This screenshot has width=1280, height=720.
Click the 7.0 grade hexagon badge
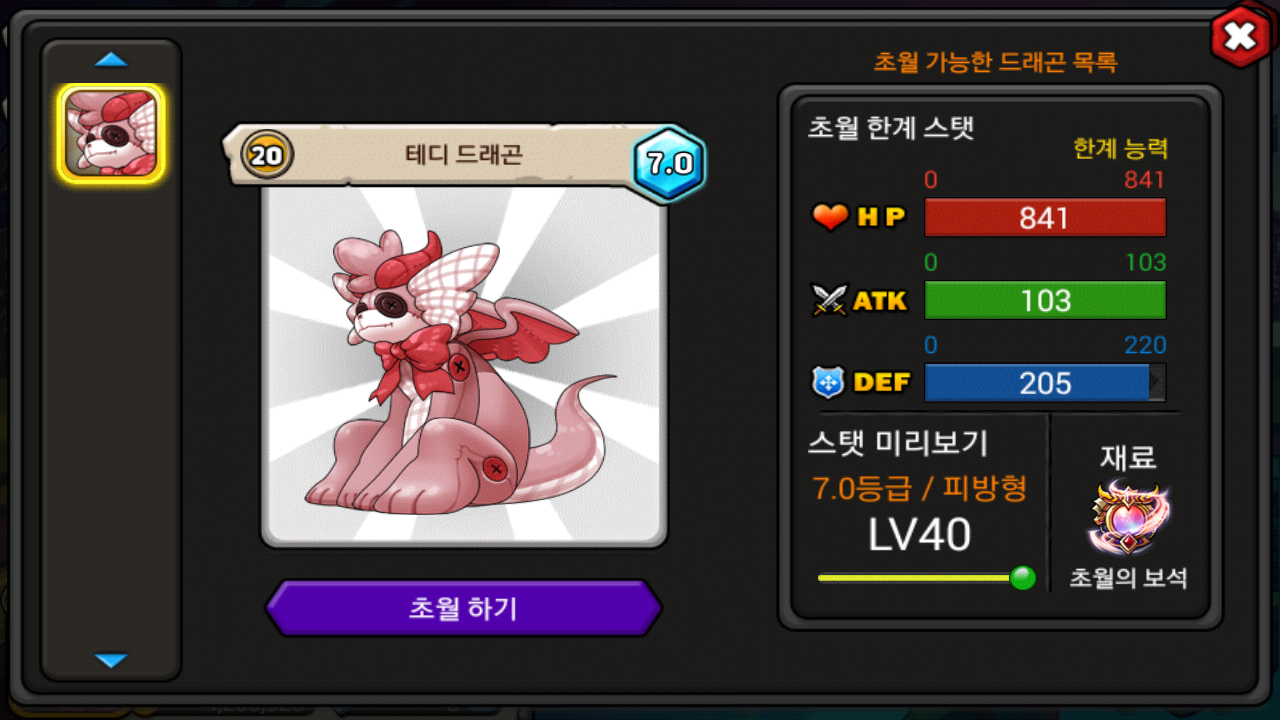(x=669, y=164)
